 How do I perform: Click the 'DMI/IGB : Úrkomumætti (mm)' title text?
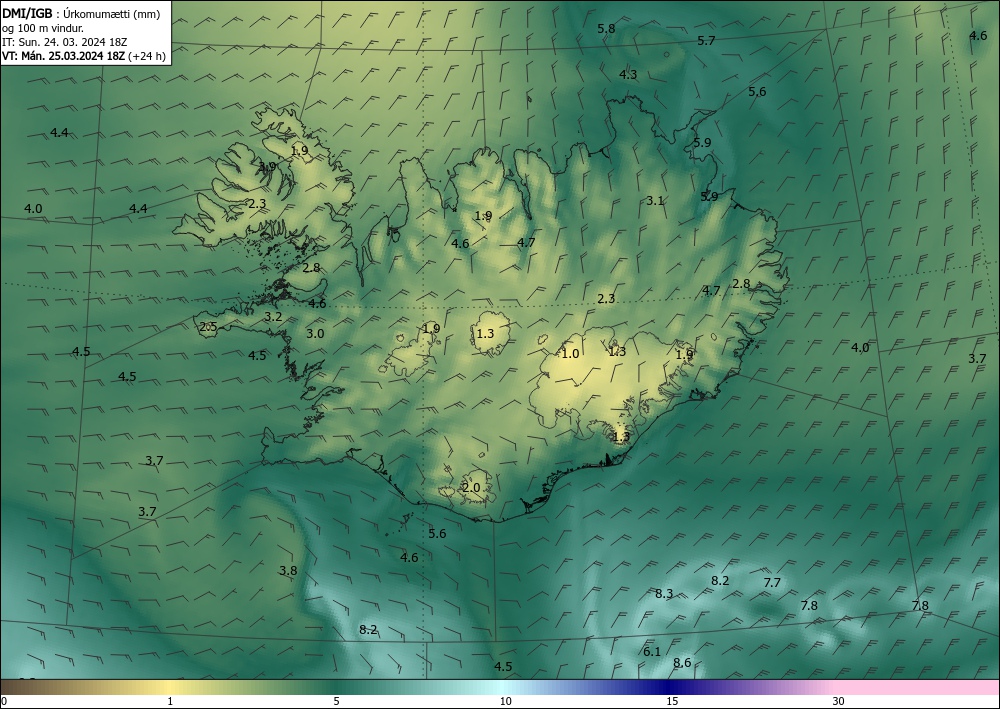tap(81, 13)
